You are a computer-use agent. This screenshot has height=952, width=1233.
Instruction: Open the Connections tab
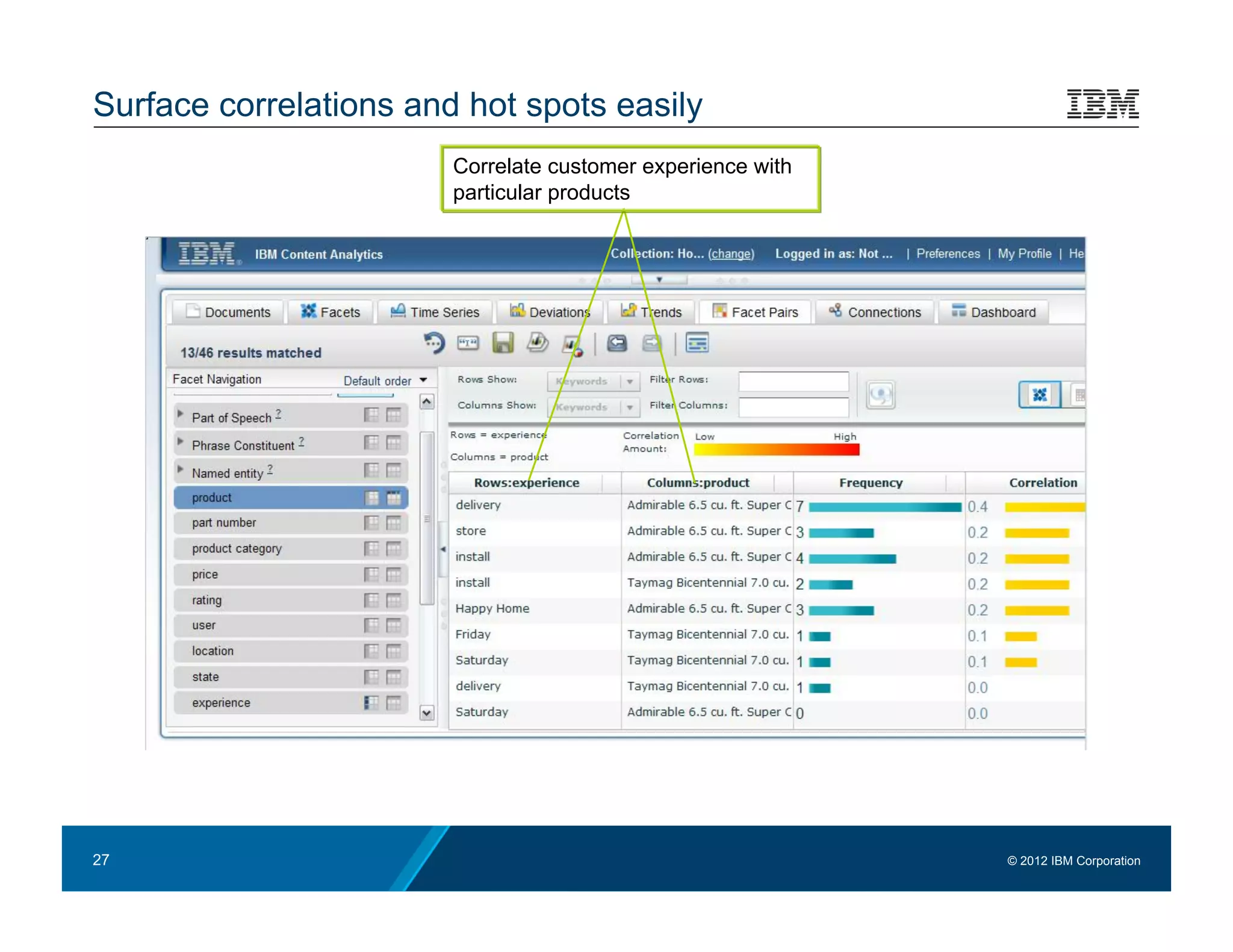pos(875,312)
